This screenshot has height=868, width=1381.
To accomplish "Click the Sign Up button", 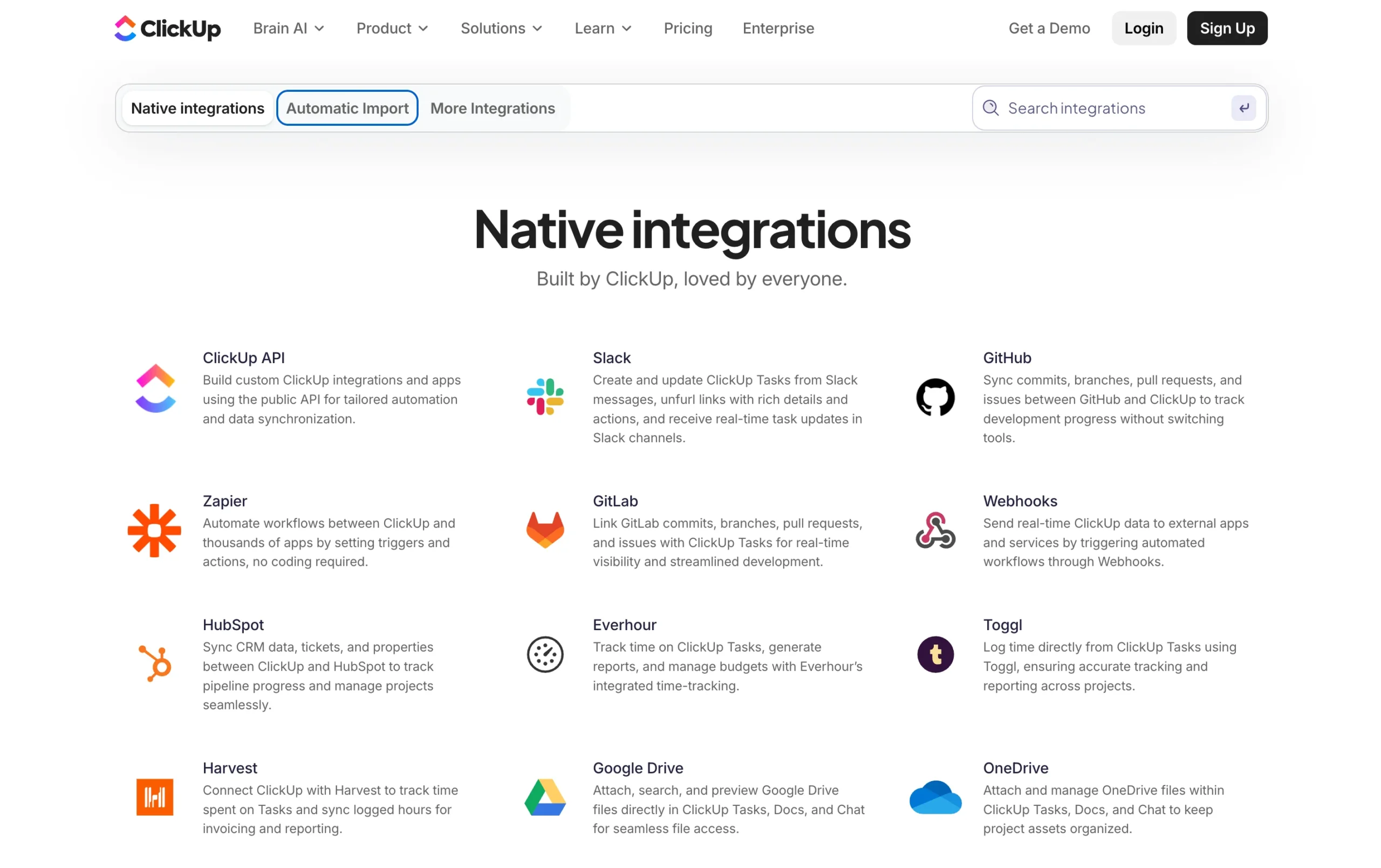I will tap(1226, 28).
